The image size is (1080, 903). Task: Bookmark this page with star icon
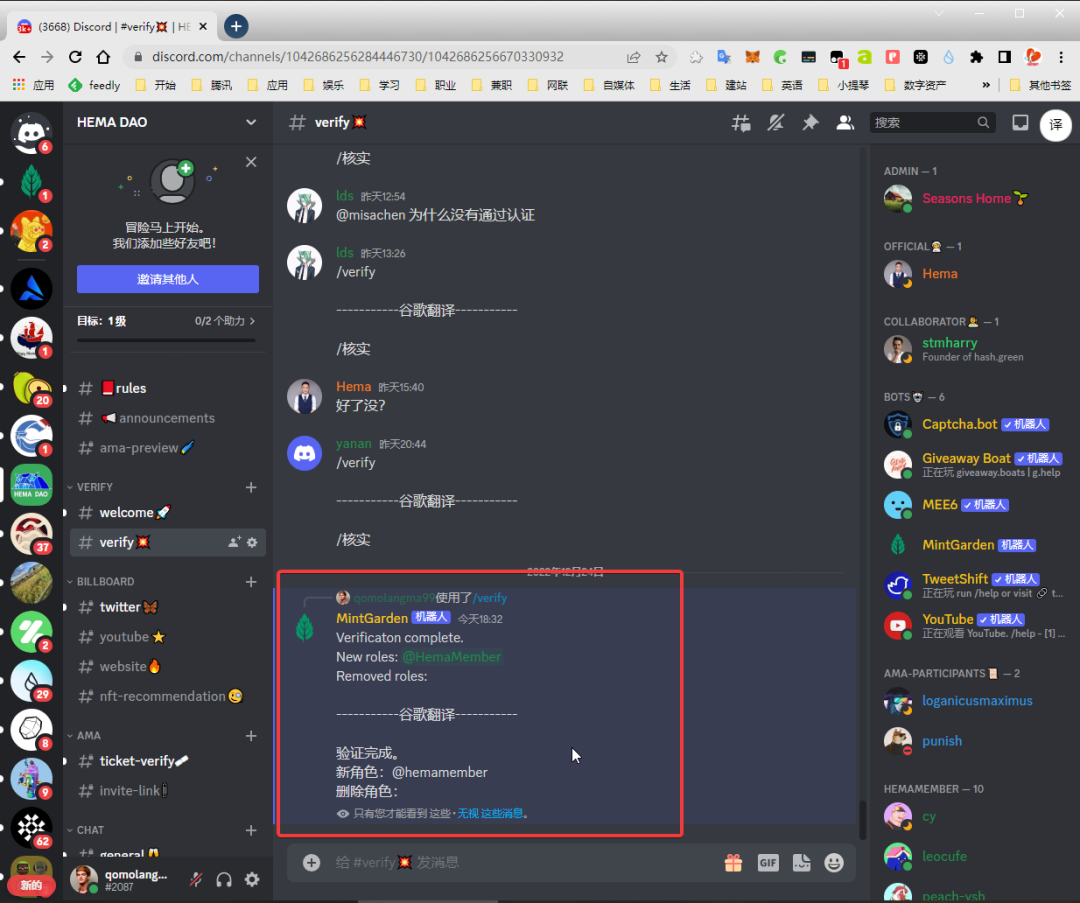point(661,57)
